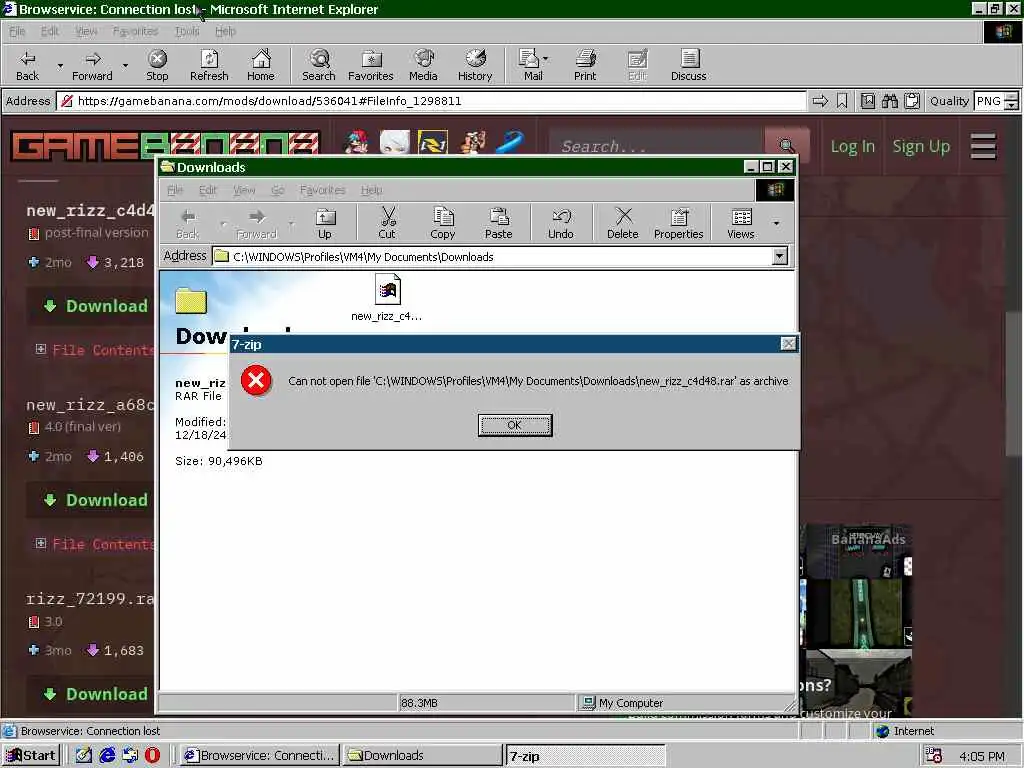
Task: Open Edit menu in Downloads window
Action: point(208,190)
